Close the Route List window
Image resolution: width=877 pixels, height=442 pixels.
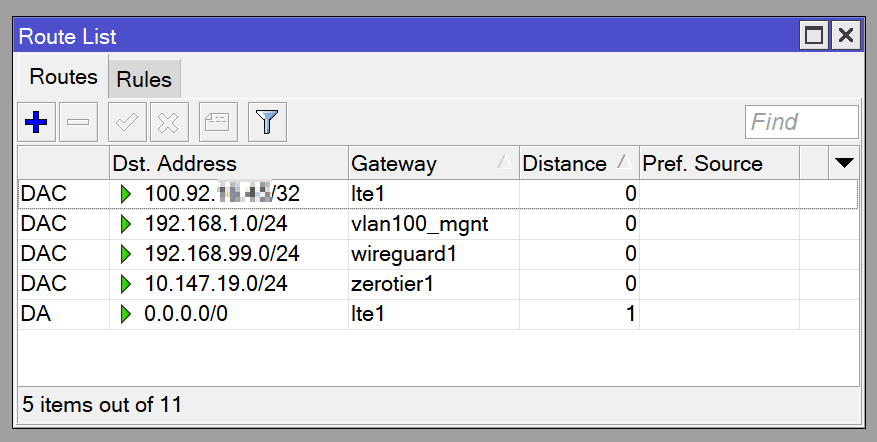click(x=846, y=37)
